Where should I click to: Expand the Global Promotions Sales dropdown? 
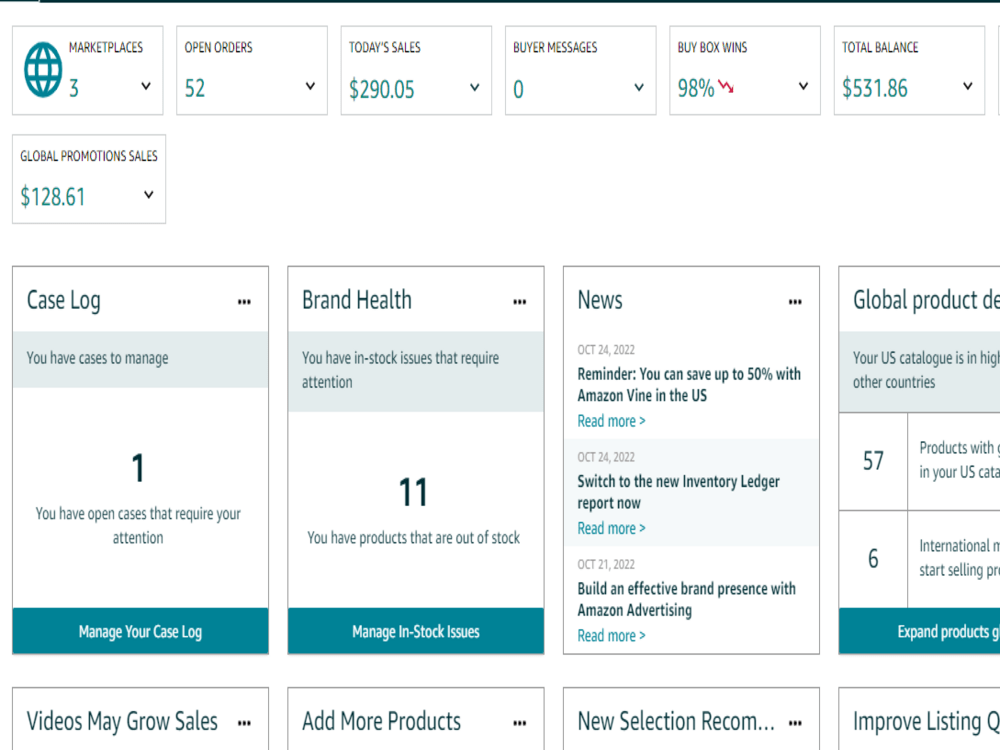click(149, 195)
